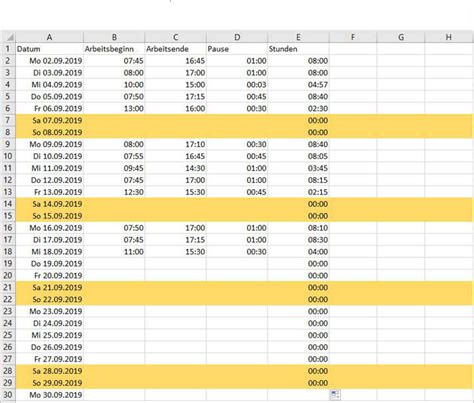Select row 7 header
Image resolution: width=474 pixels, height=403 pixels.
click(x=8, y=120)
